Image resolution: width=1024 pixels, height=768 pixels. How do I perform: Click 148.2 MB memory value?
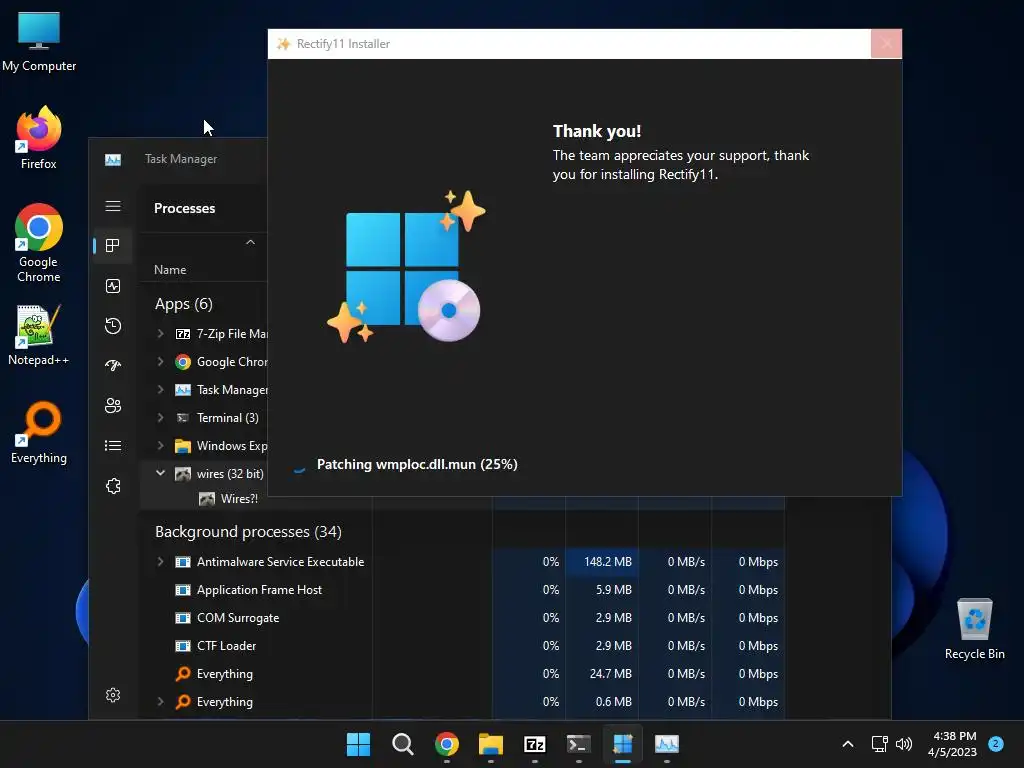608,562
